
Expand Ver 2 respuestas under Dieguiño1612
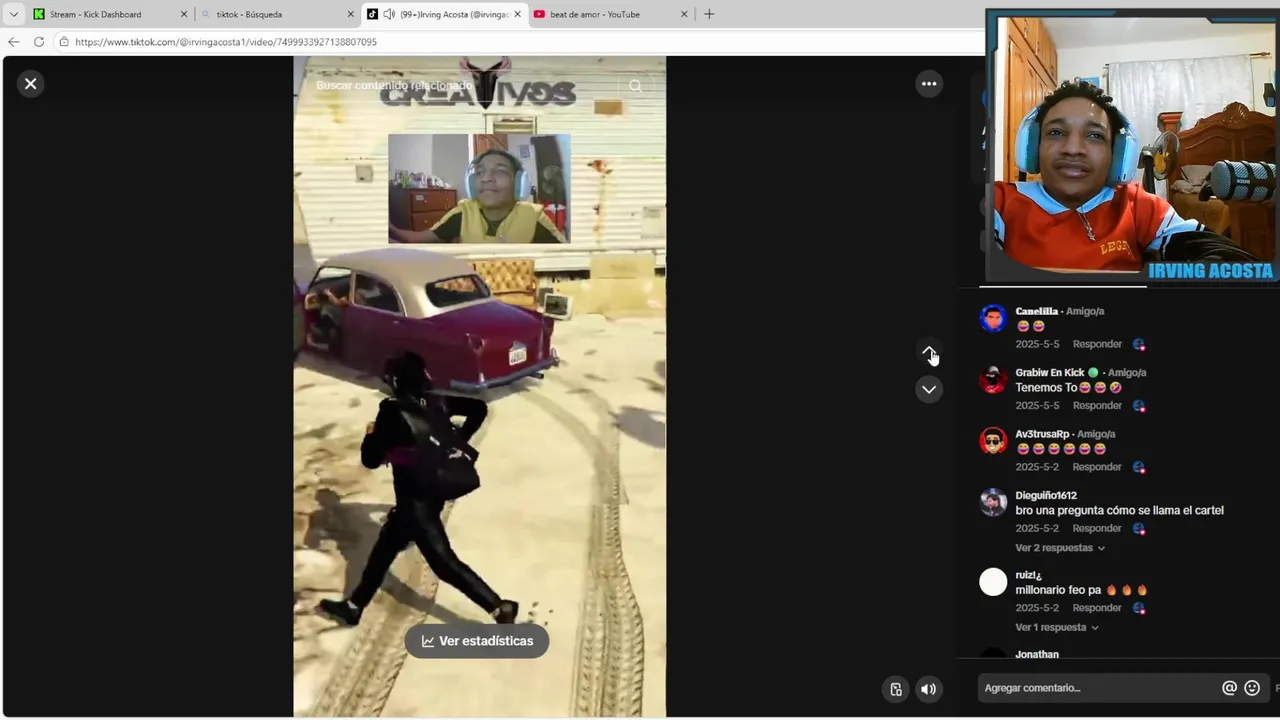1060,548
